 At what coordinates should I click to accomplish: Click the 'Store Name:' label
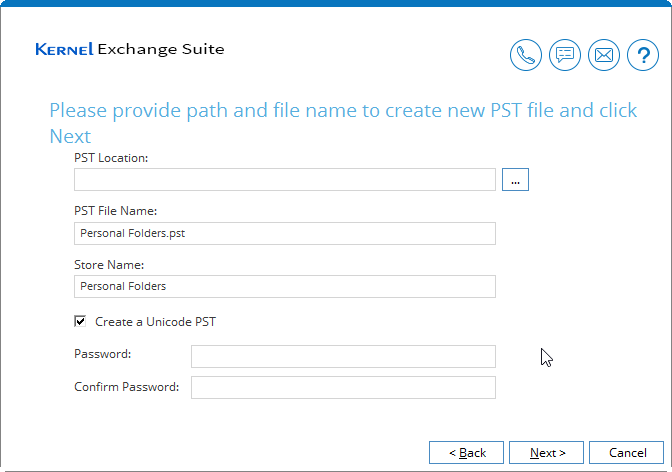(109, 265)
